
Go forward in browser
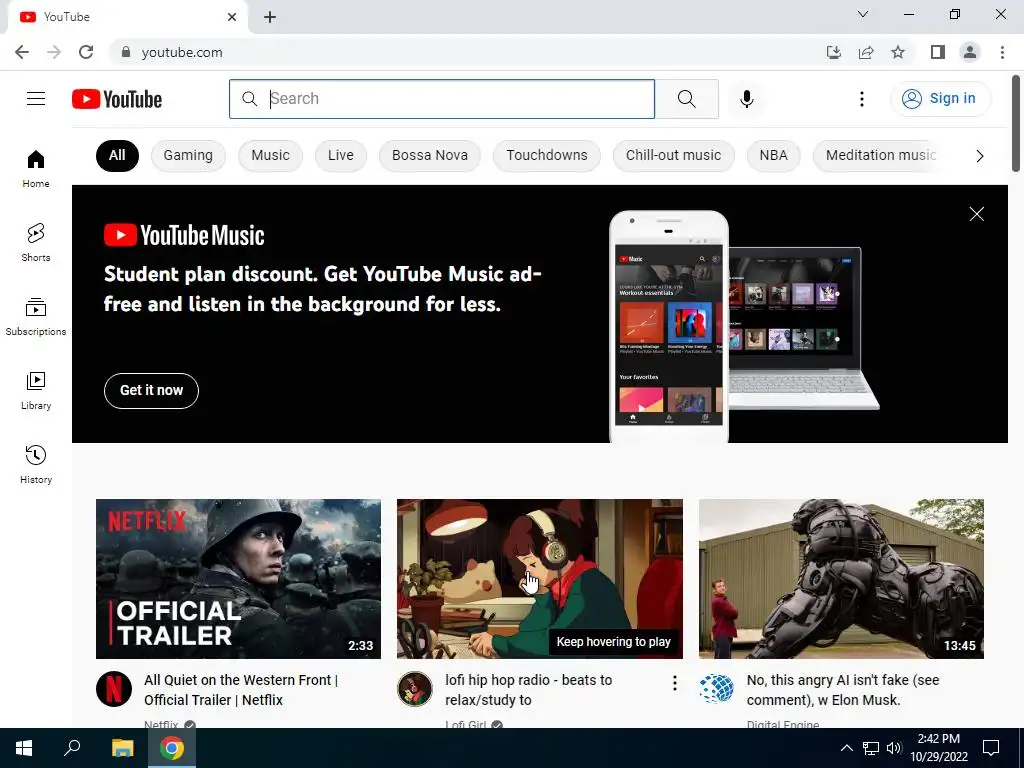tap(54, 52)
